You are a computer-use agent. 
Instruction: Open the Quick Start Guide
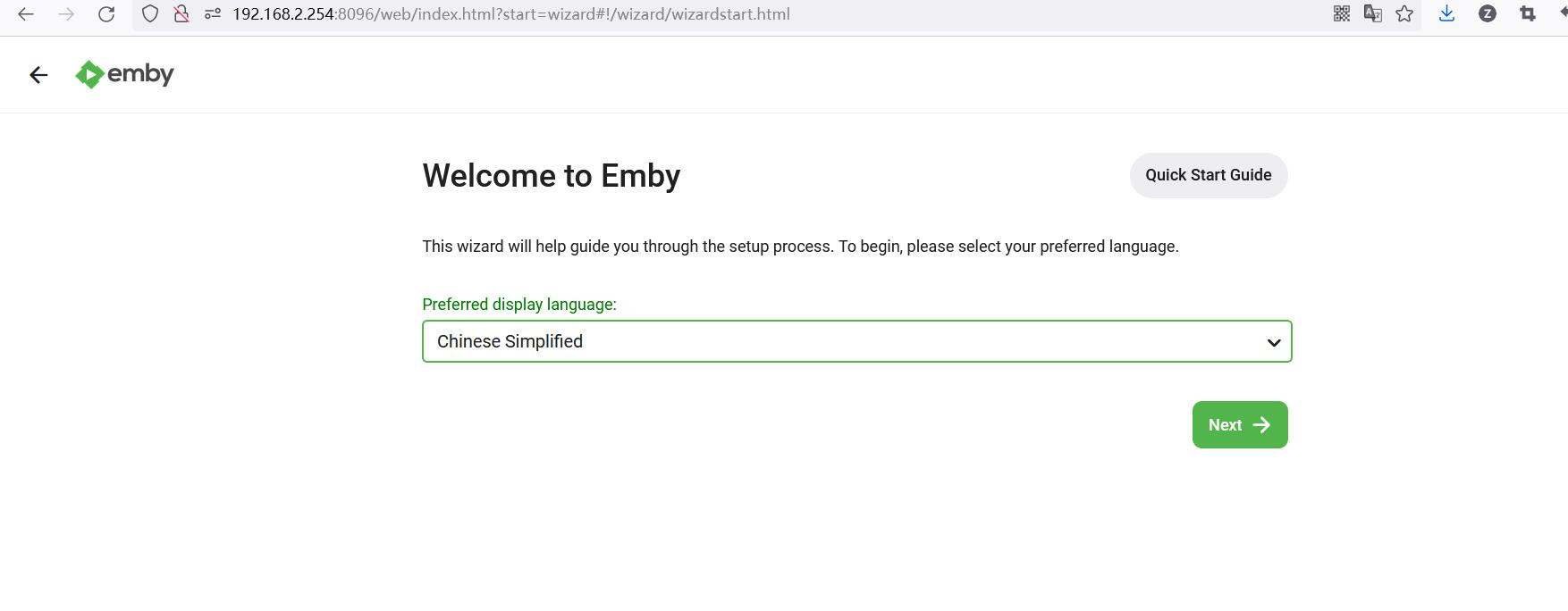pyautogui.click(x=1208, y=175)
